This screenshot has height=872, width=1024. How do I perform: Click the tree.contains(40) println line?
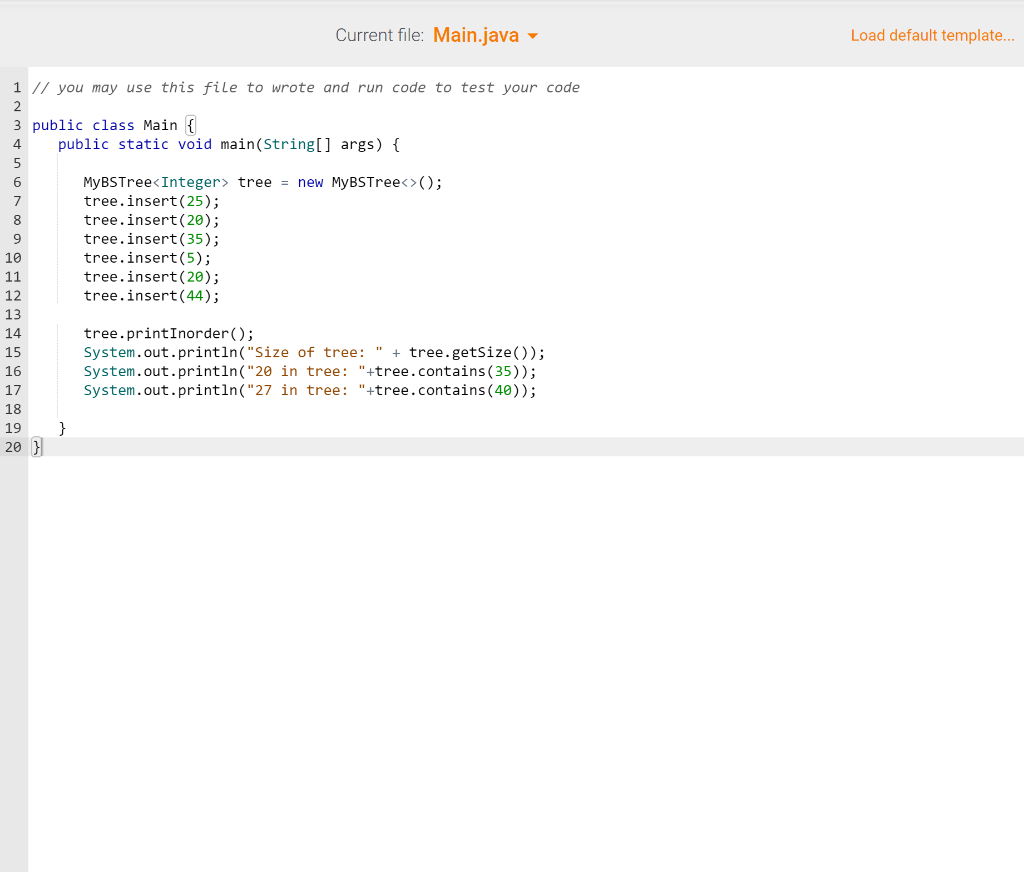(310, 391)
